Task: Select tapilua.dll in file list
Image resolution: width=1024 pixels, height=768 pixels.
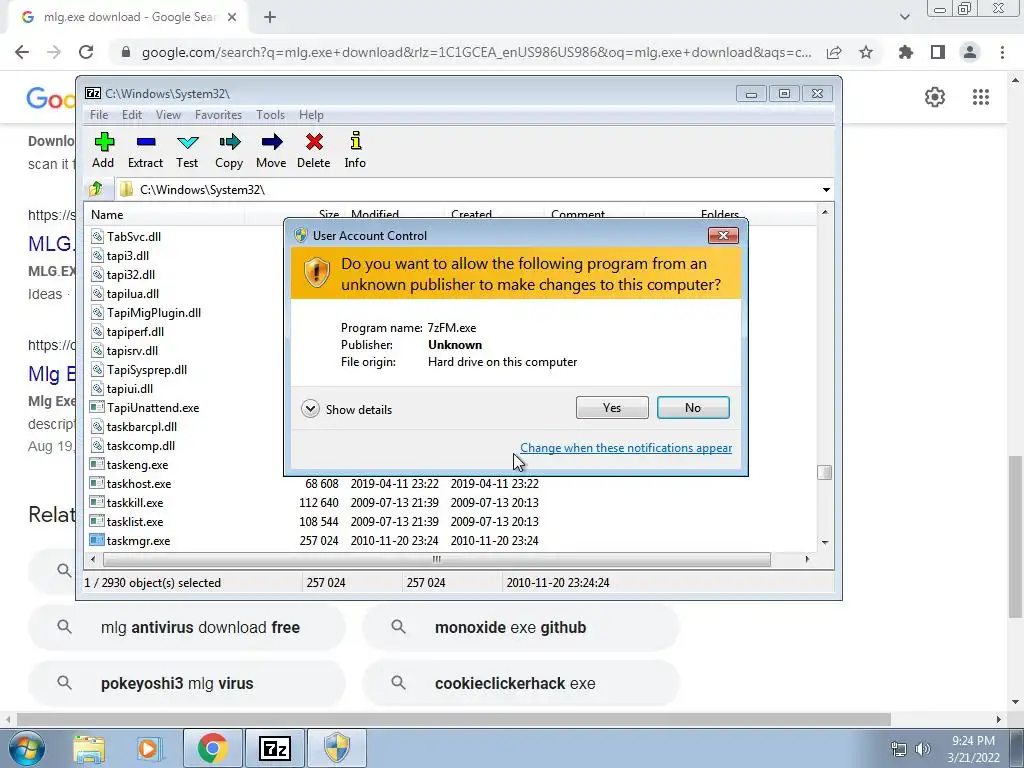Action: tap(133, 293)
